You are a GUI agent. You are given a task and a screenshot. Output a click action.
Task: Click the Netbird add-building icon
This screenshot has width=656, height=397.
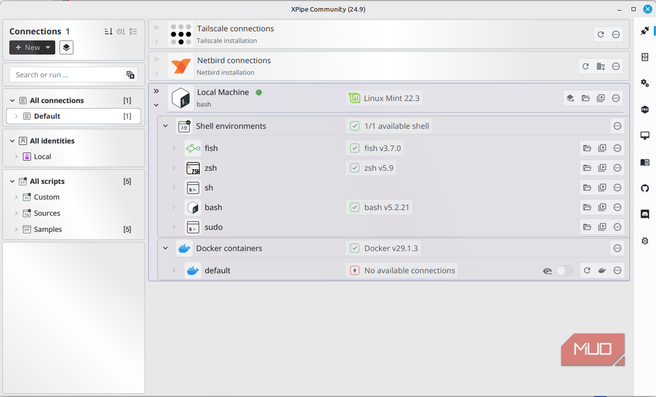(x=600, y=66)
